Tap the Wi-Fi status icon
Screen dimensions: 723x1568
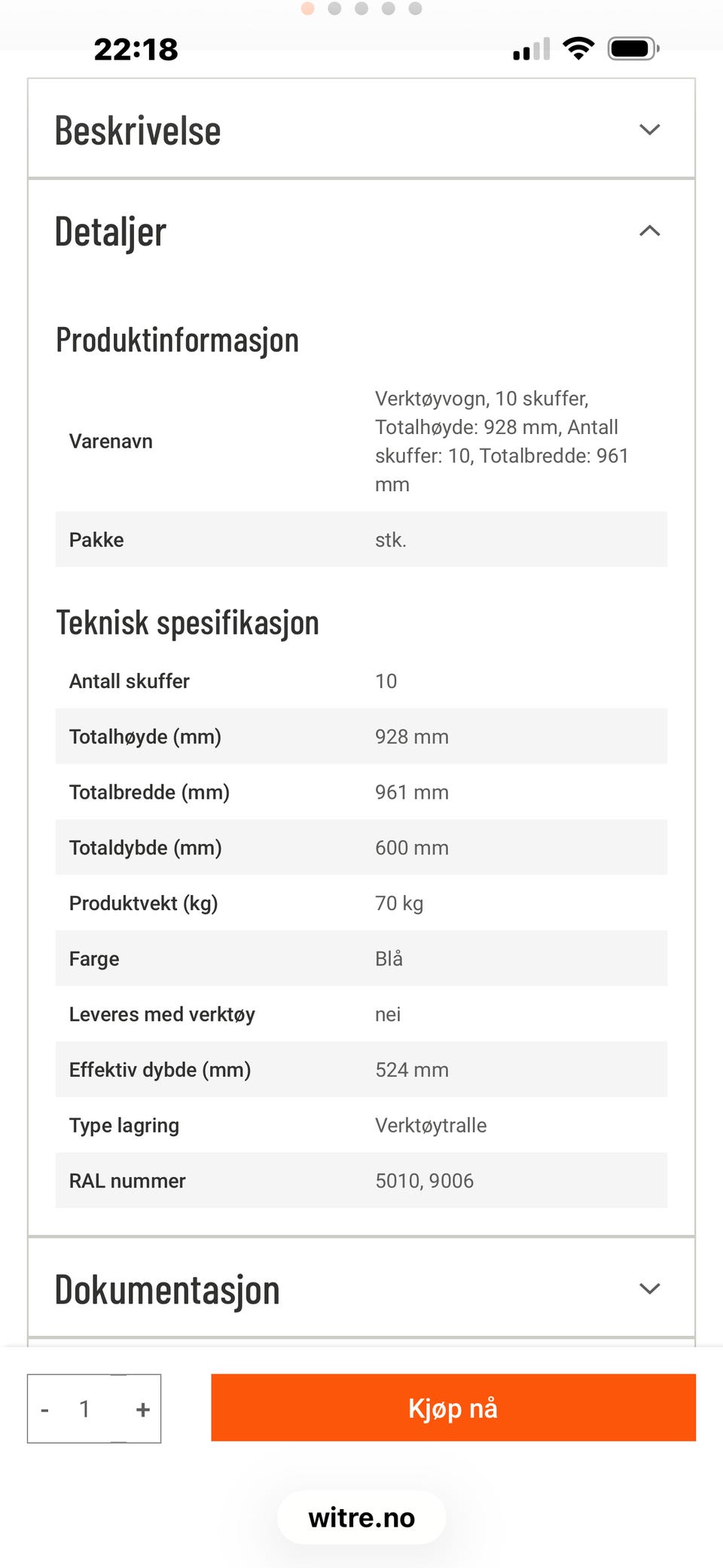pyautogui.click(x=578, y=49)
